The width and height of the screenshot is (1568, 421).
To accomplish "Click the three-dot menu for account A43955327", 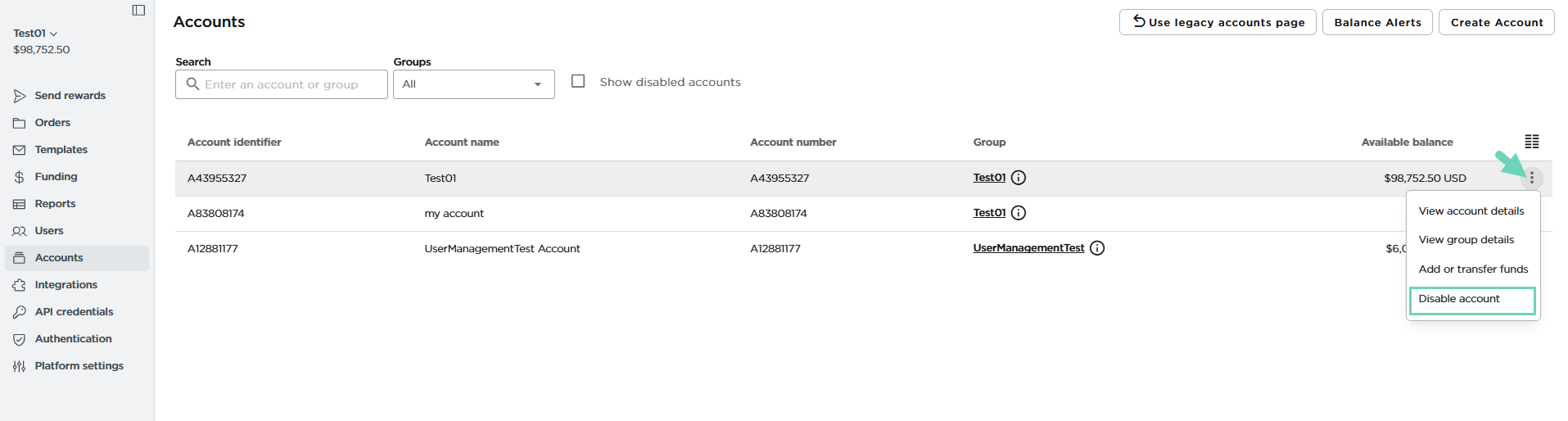I will 1531,178.
